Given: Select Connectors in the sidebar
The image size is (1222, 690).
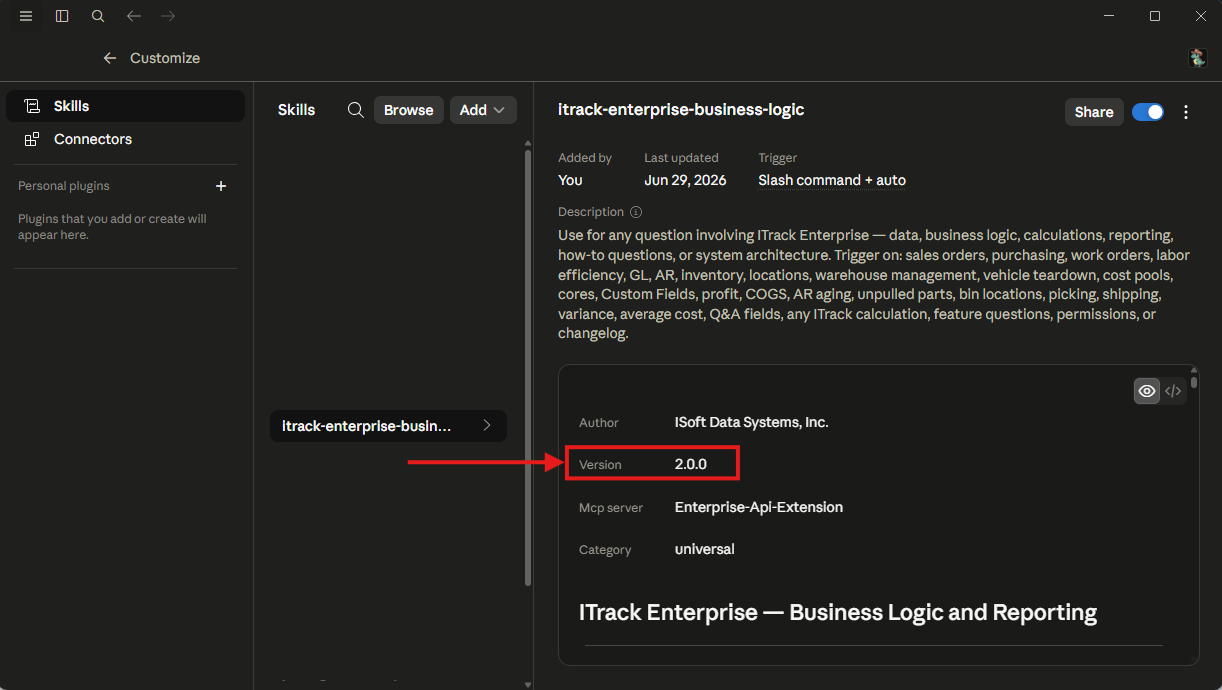Looking at the screenshot, I should [x=125, y=139].
